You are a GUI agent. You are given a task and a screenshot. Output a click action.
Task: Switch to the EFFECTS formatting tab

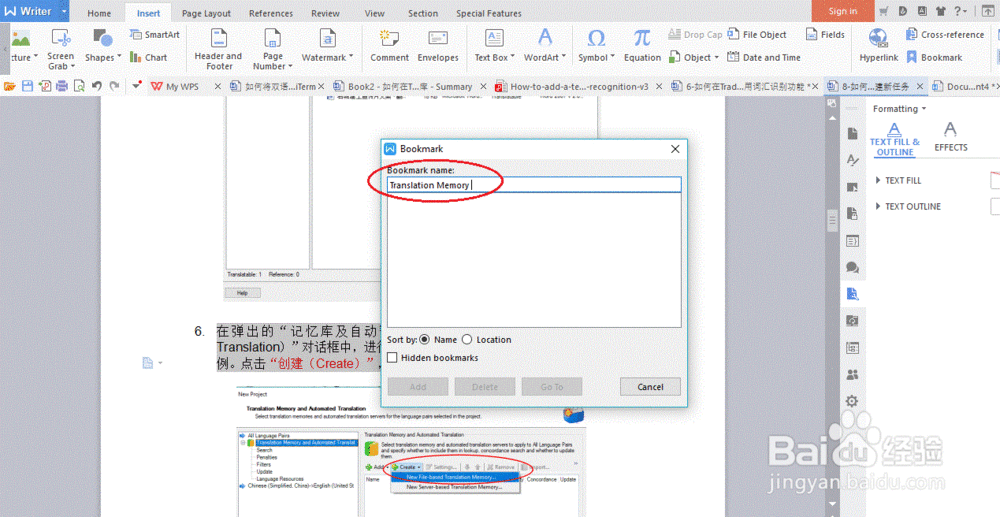pyautogui.click(x=950, y=136)
